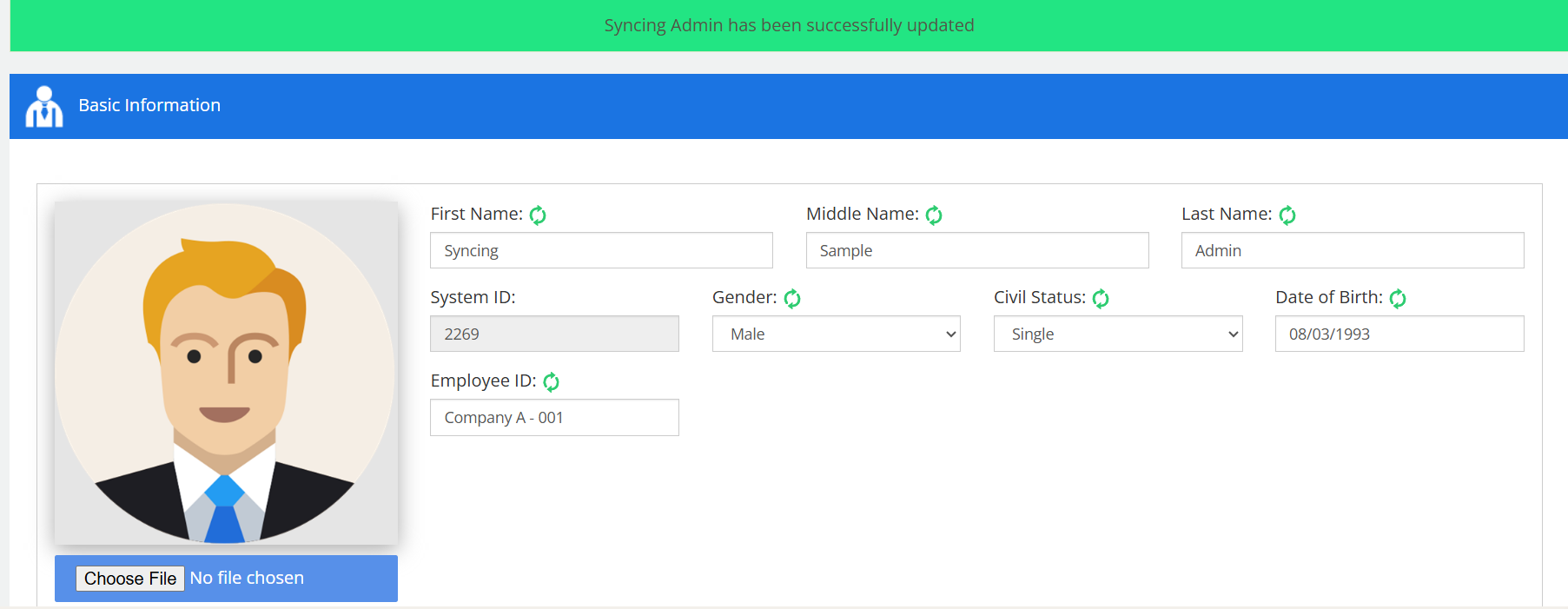Select the Date of Birth input
Viewport: 1568px width, 609px height.
[1399, 334]
